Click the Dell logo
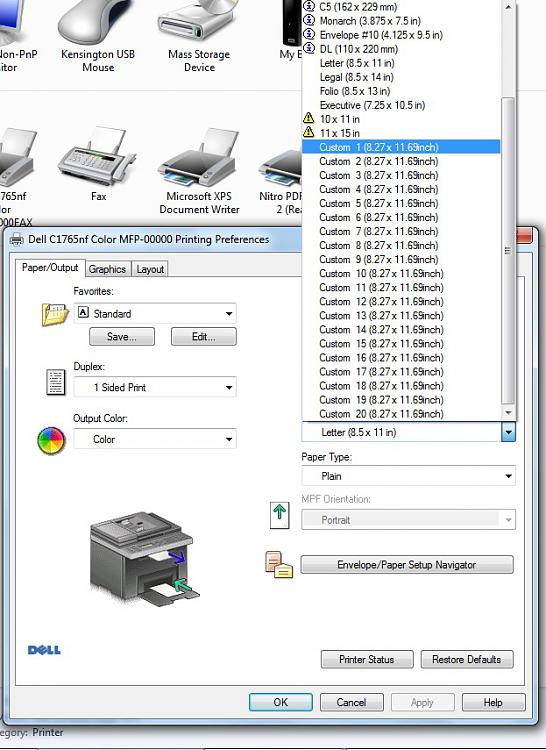 tap(44, 650)
